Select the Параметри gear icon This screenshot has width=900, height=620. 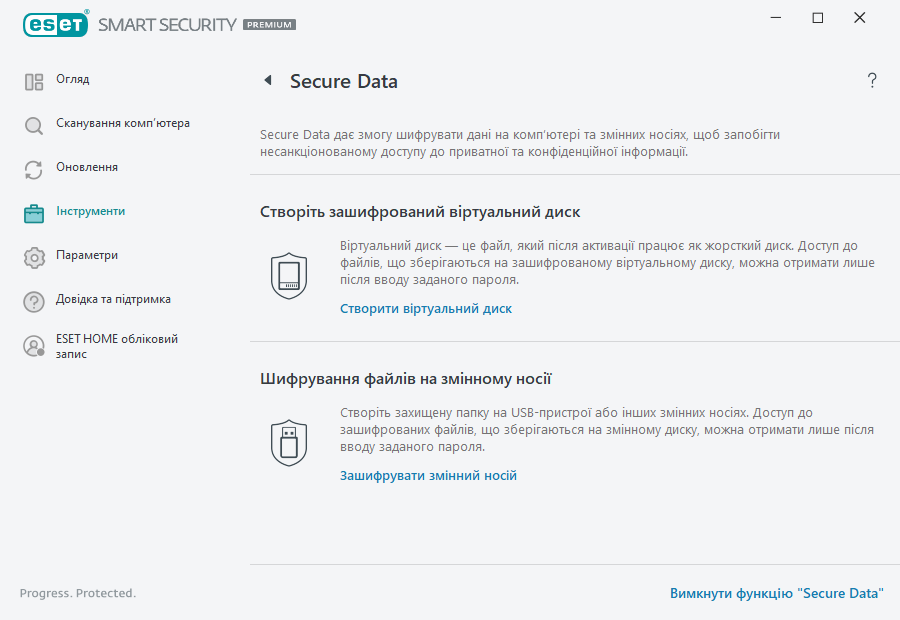coord(33,255)
